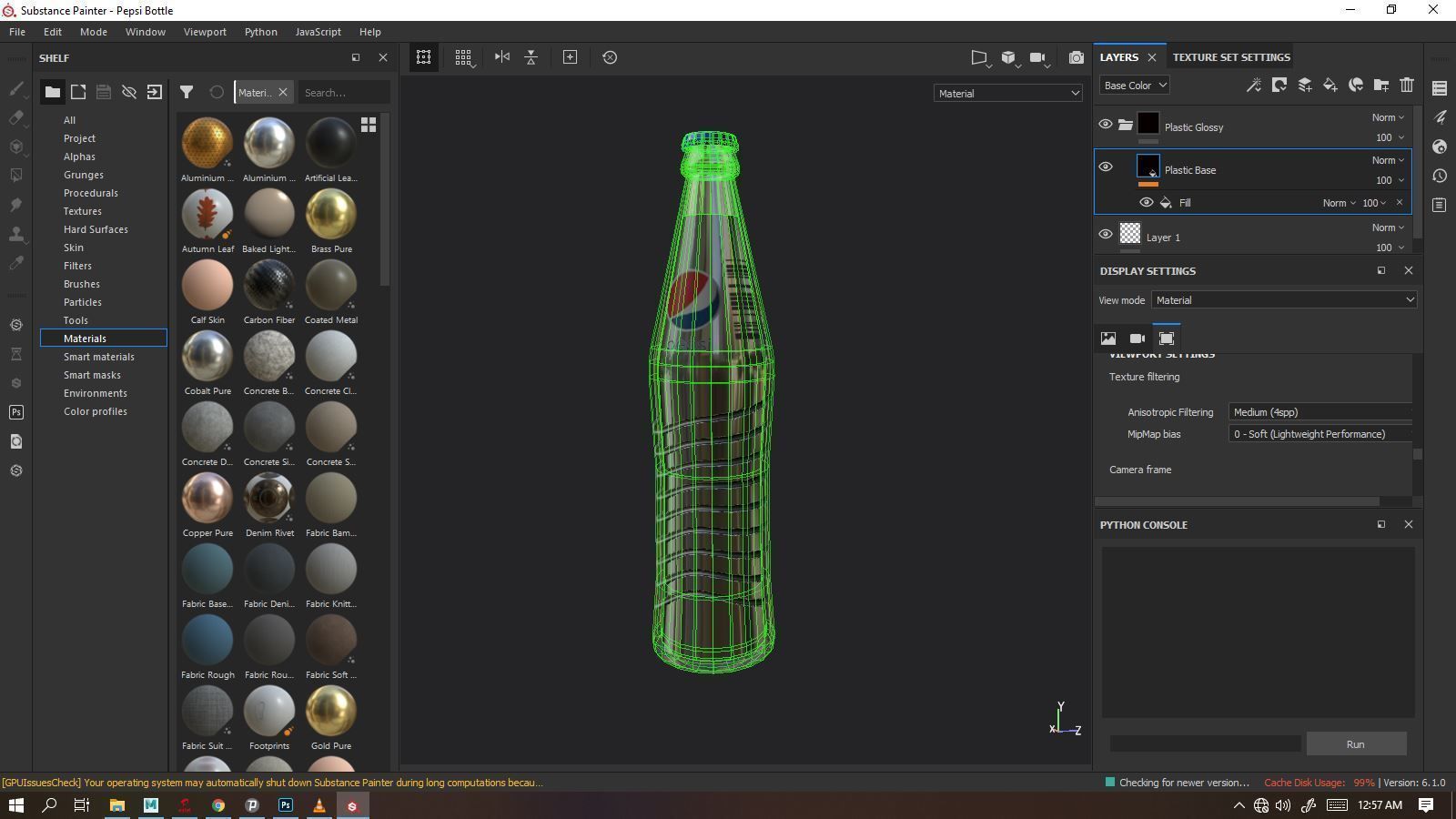Image resolution: width=1456 pixels, height=819 pixels.
Task: Open Fill effect blend mode dropdown
Action: tap(1339, 203)
